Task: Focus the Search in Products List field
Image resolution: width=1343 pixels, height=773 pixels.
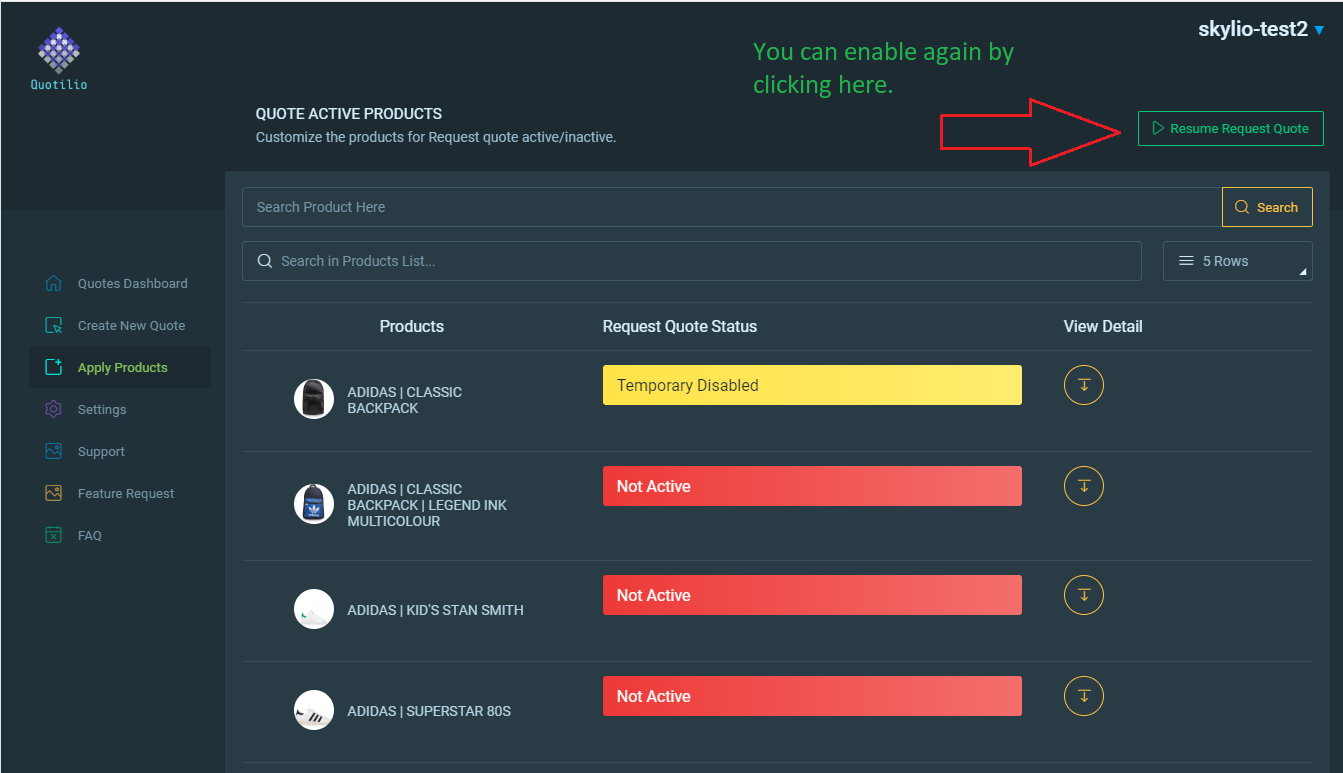Action: pyautogui.click(x=692, y=261)
